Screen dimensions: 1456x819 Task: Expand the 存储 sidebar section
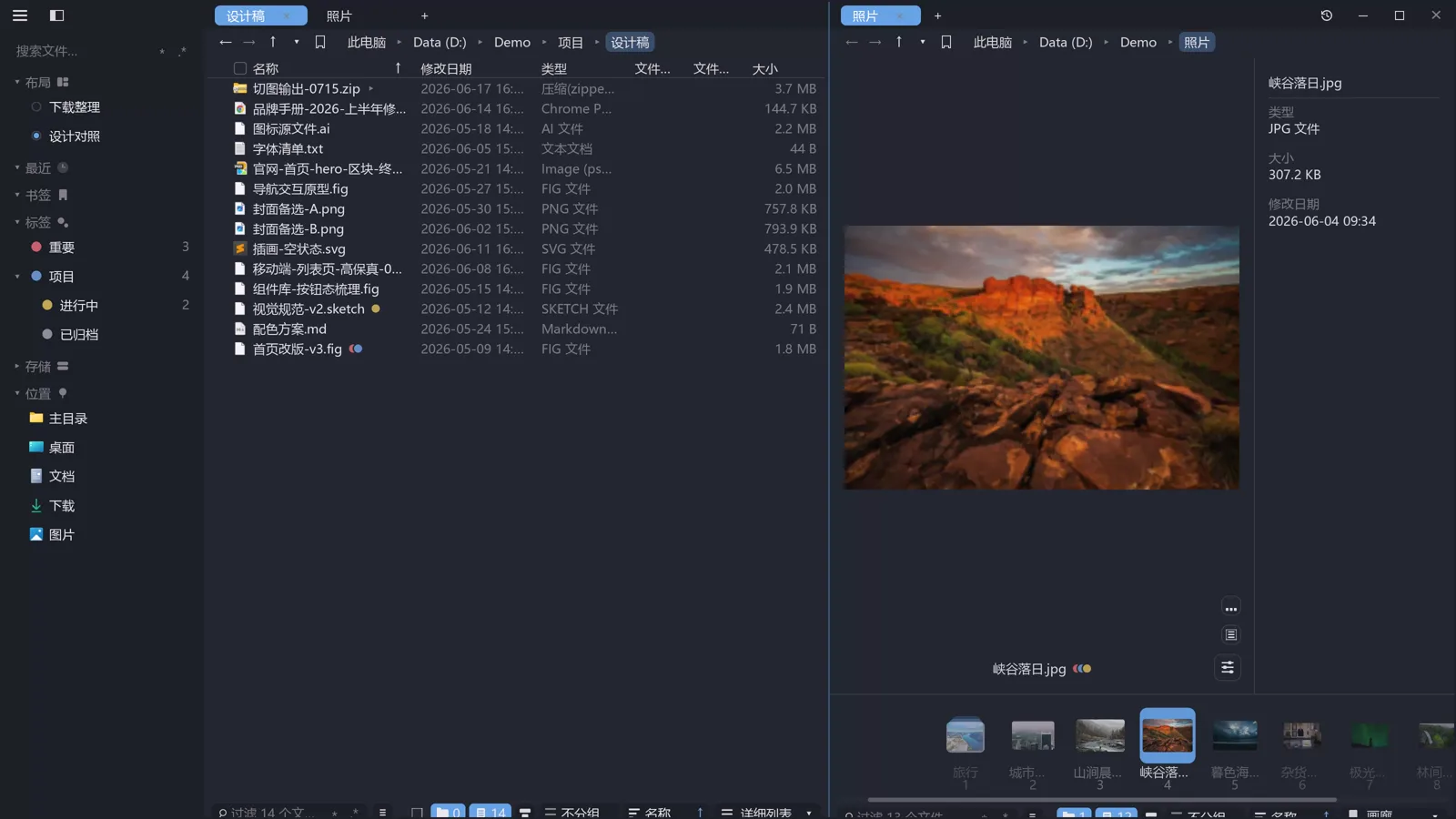tap(17, 366)
